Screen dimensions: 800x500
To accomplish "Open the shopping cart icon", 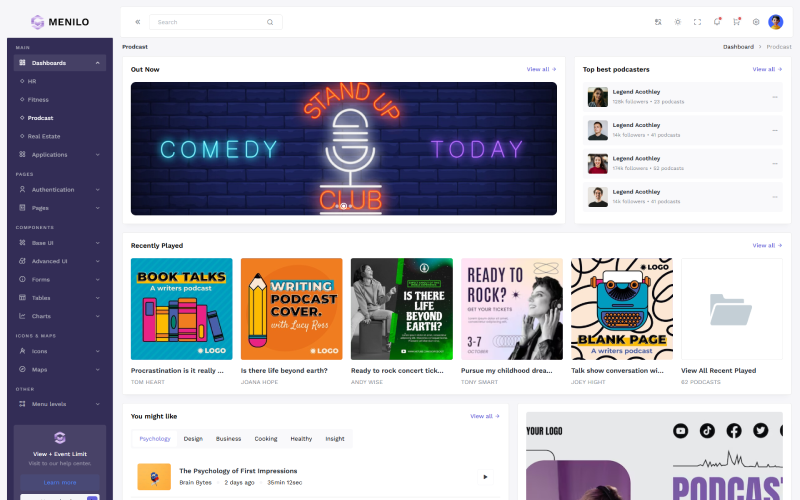I will (x=737, y=22).
